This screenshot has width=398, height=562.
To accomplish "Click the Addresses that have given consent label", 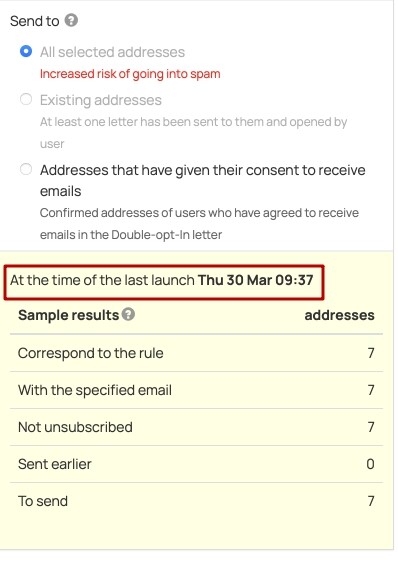I will coord(203,180).
